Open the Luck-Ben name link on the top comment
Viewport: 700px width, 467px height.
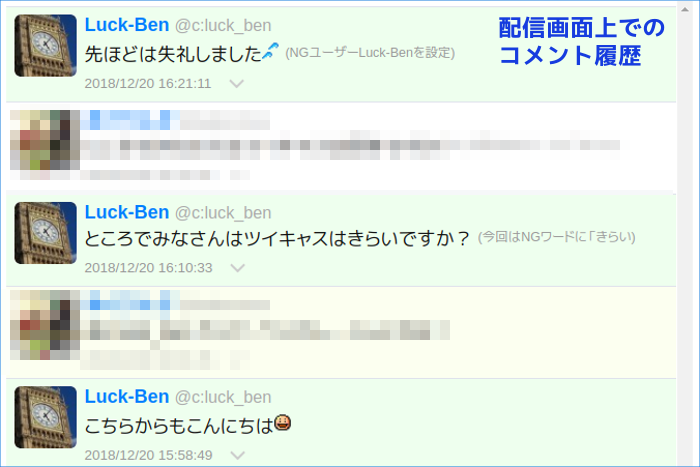127,25
